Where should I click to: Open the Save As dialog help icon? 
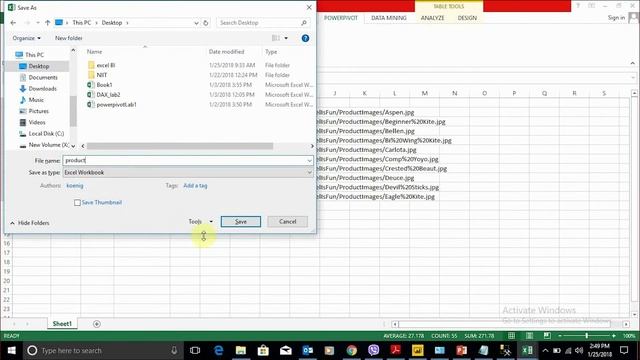coord(305,38)
